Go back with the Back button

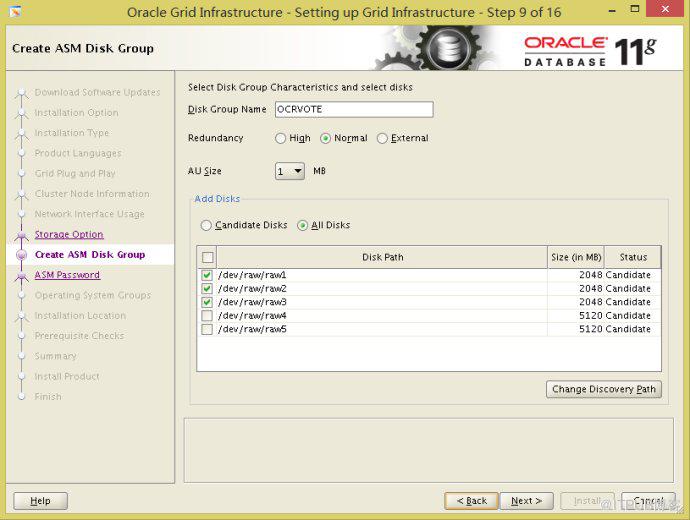pos(471,501)
